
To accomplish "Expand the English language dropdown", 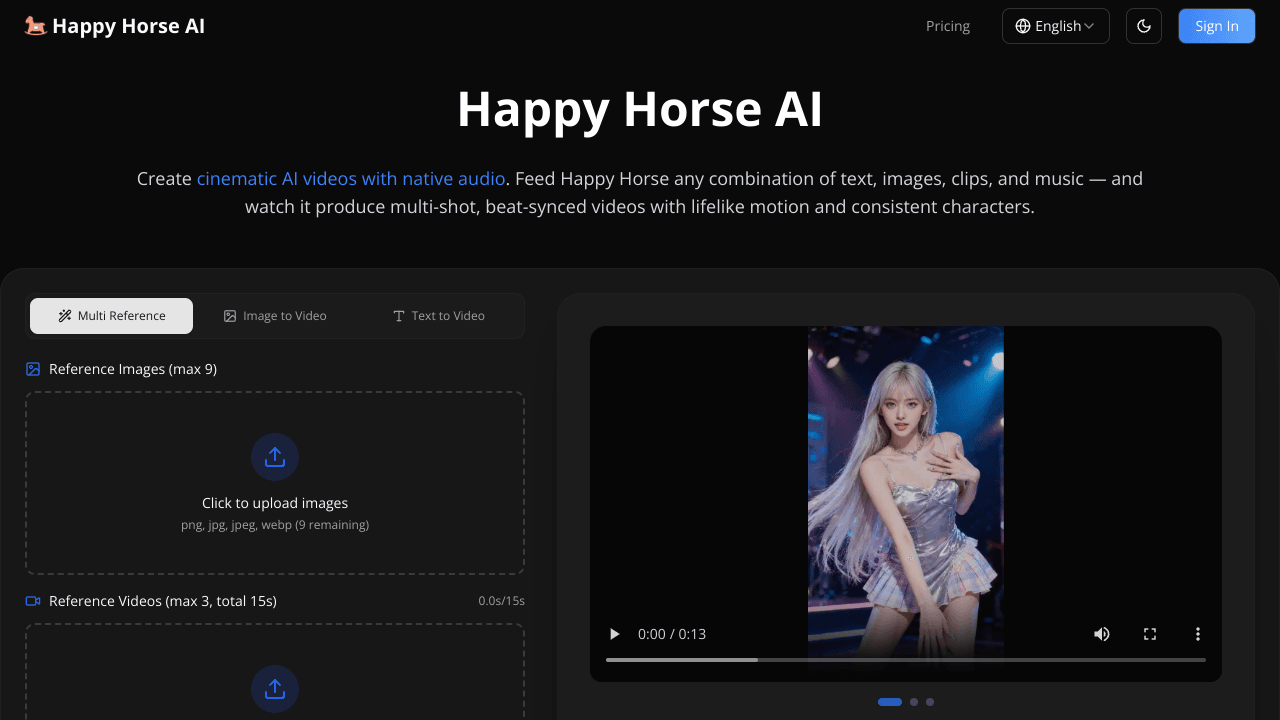I will coord(1055,26).
